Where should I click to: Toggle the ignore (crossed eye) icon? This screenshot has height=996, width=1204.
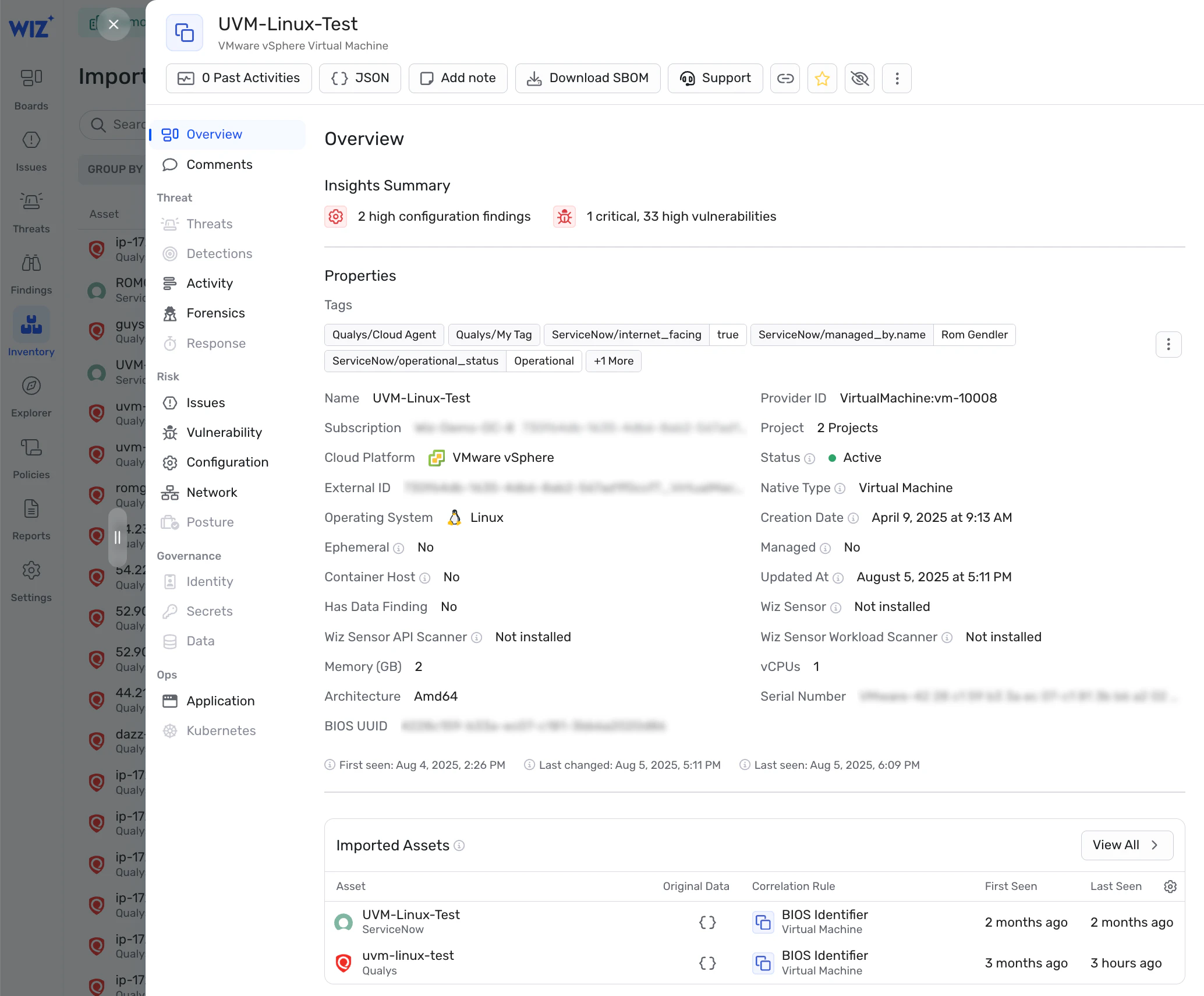pyautogui.click(x=859, y=78)
